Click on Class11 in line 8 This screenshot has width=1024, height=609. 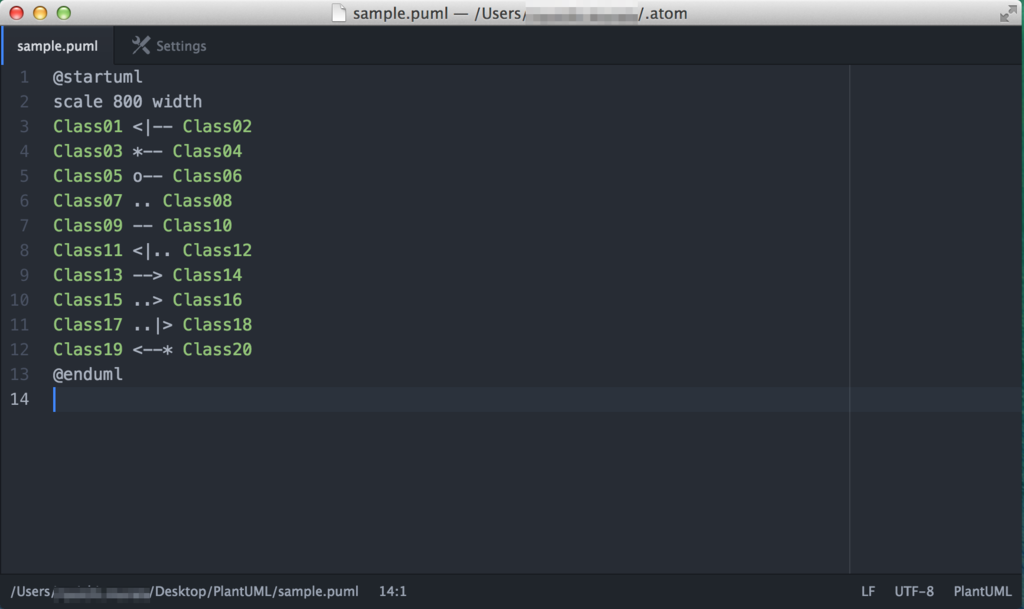(x=88, y=251)
